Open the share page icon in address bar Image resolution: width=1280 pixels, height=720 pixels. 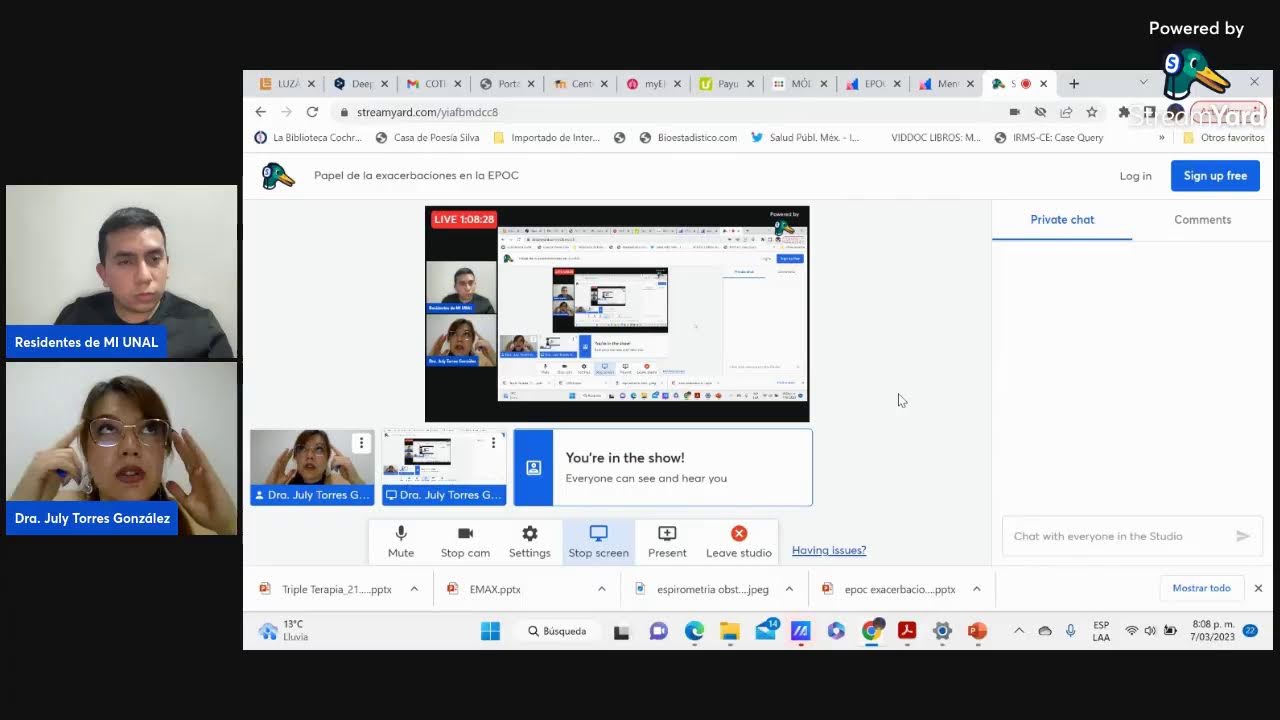coord(1066,112)
